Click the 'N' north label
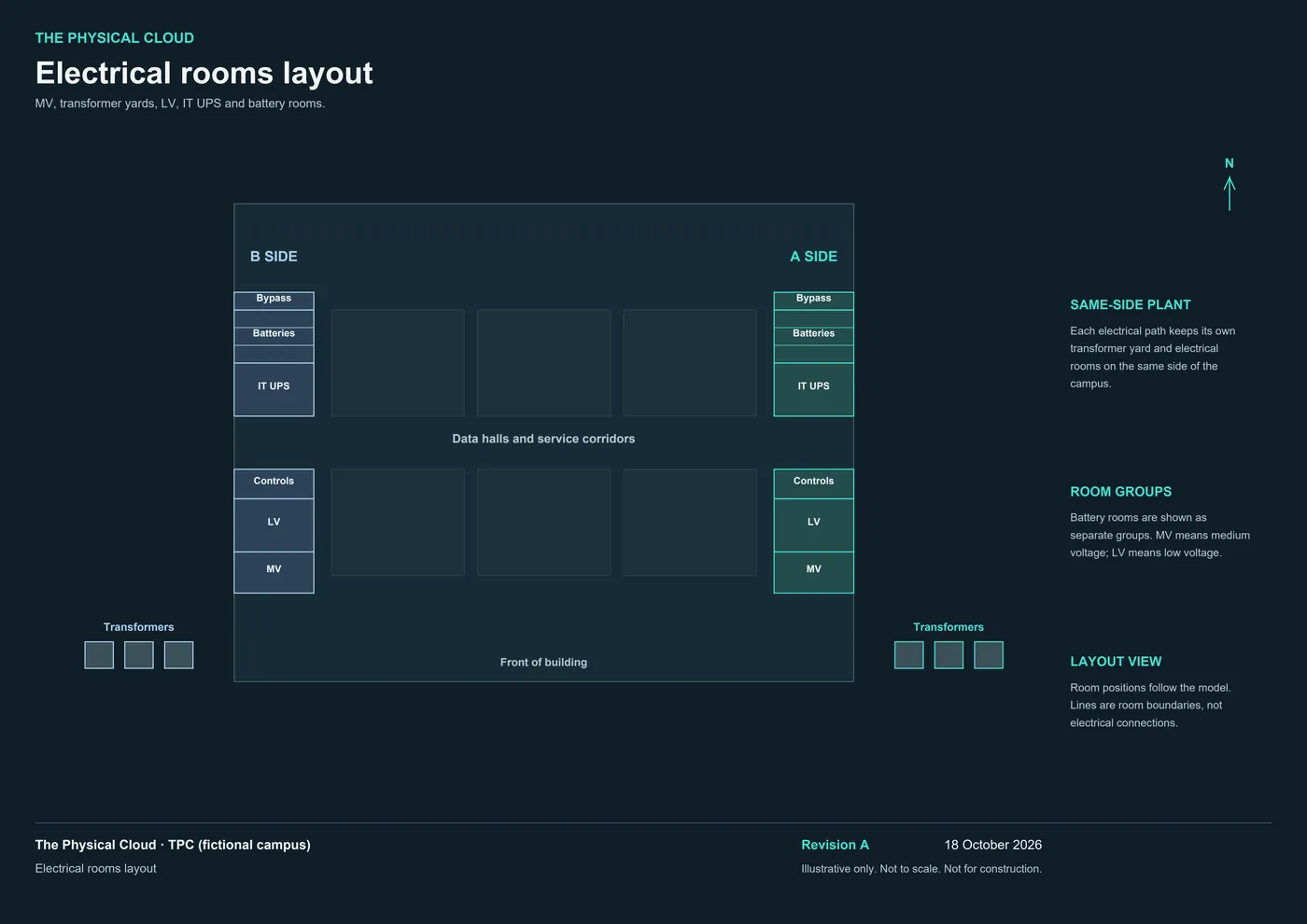The width and height of the screenshot is (1307, 924). tap(1230, 163)
